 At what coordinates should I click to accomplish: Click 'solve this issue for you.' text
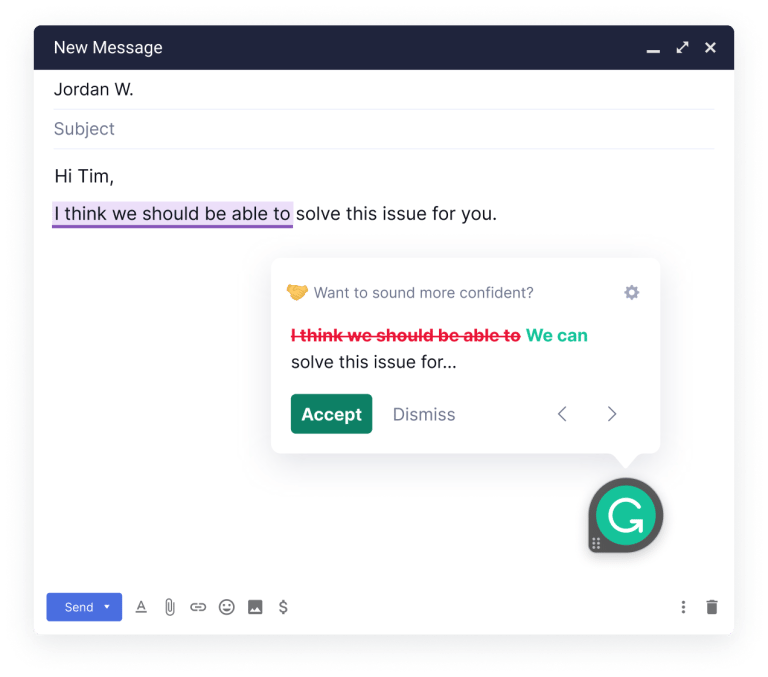396,214
